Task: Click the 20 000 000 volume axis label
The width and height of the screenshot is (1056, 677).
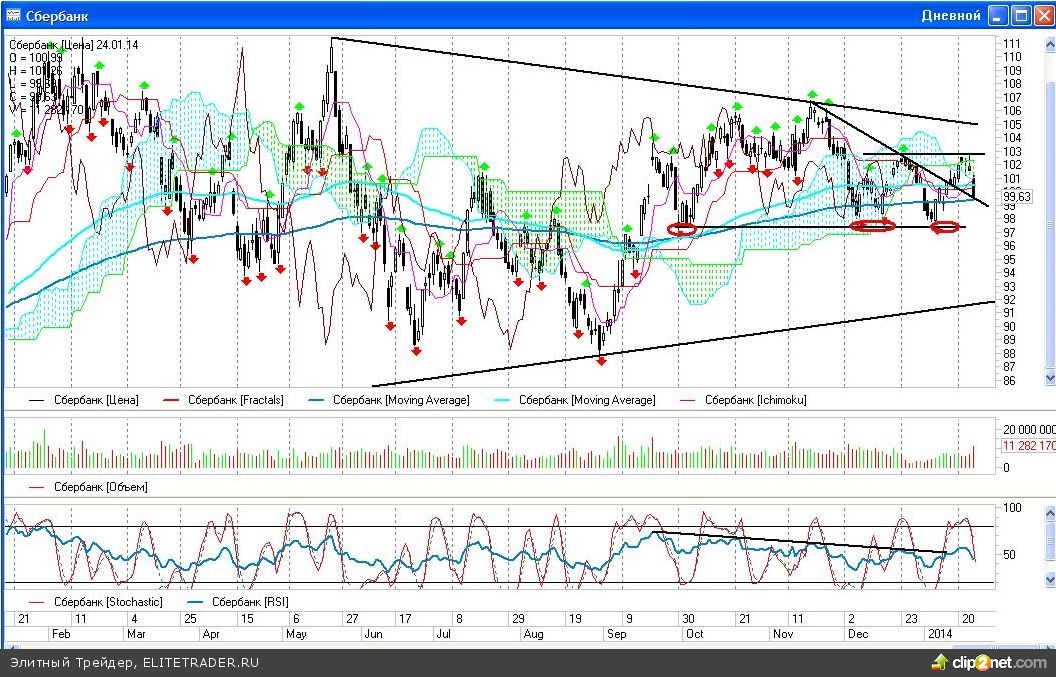Action: pyautogui.click(x=1029, y=430)
